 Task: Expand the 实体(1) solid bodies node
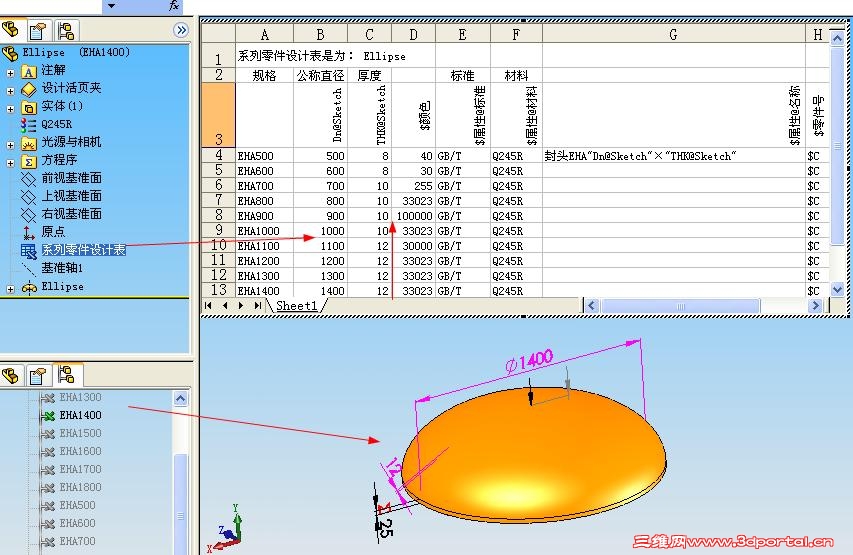pos(10,109)
